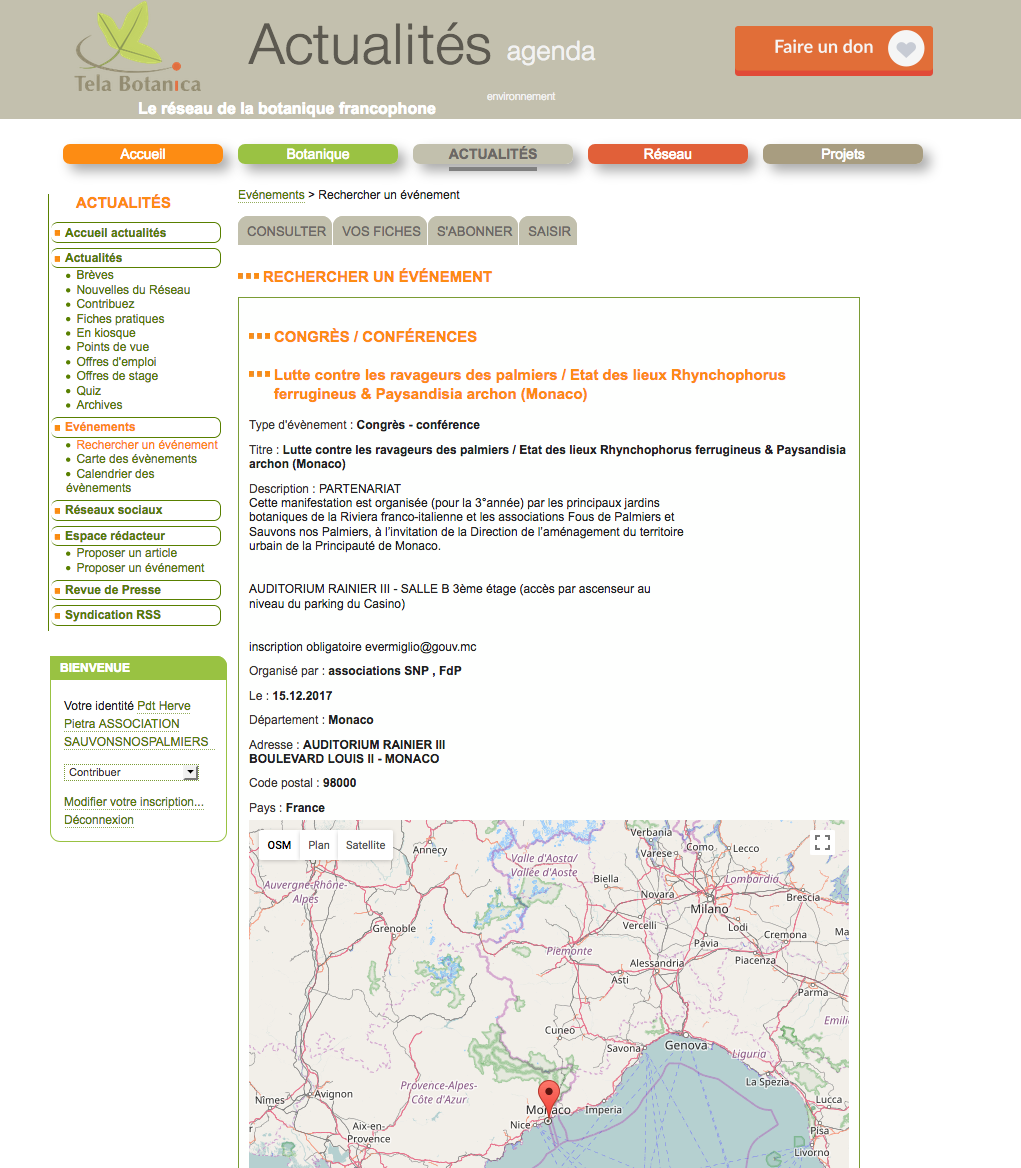Click Milano label on map
1021x1168 pixels.
coord(709,909)
